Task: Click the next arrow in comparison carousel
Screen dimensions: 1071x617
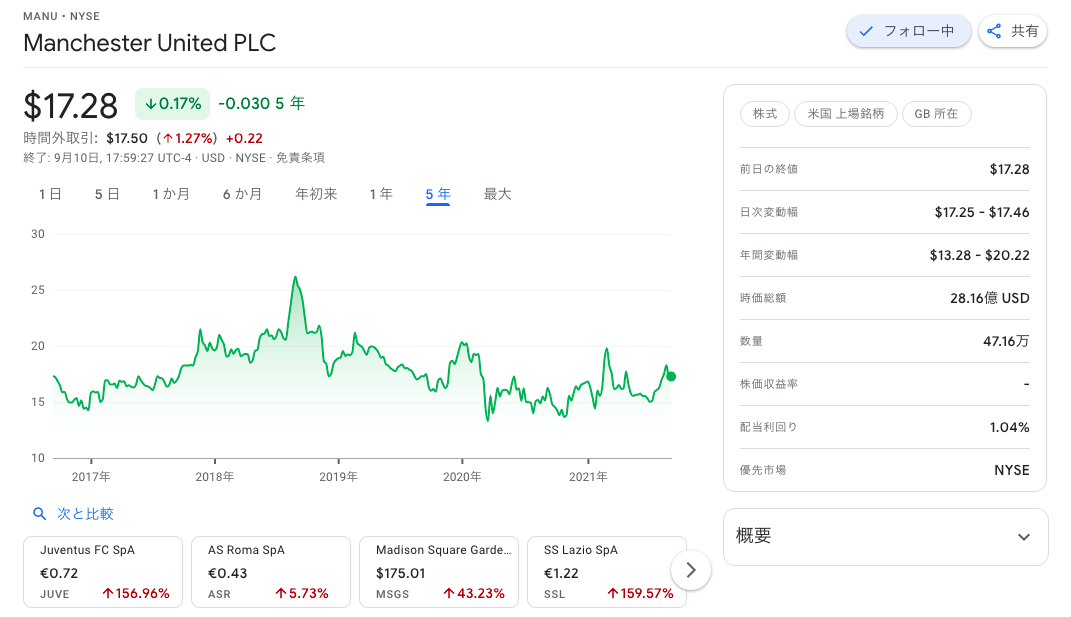Action: pyautogui.click(x=691, y=570)
